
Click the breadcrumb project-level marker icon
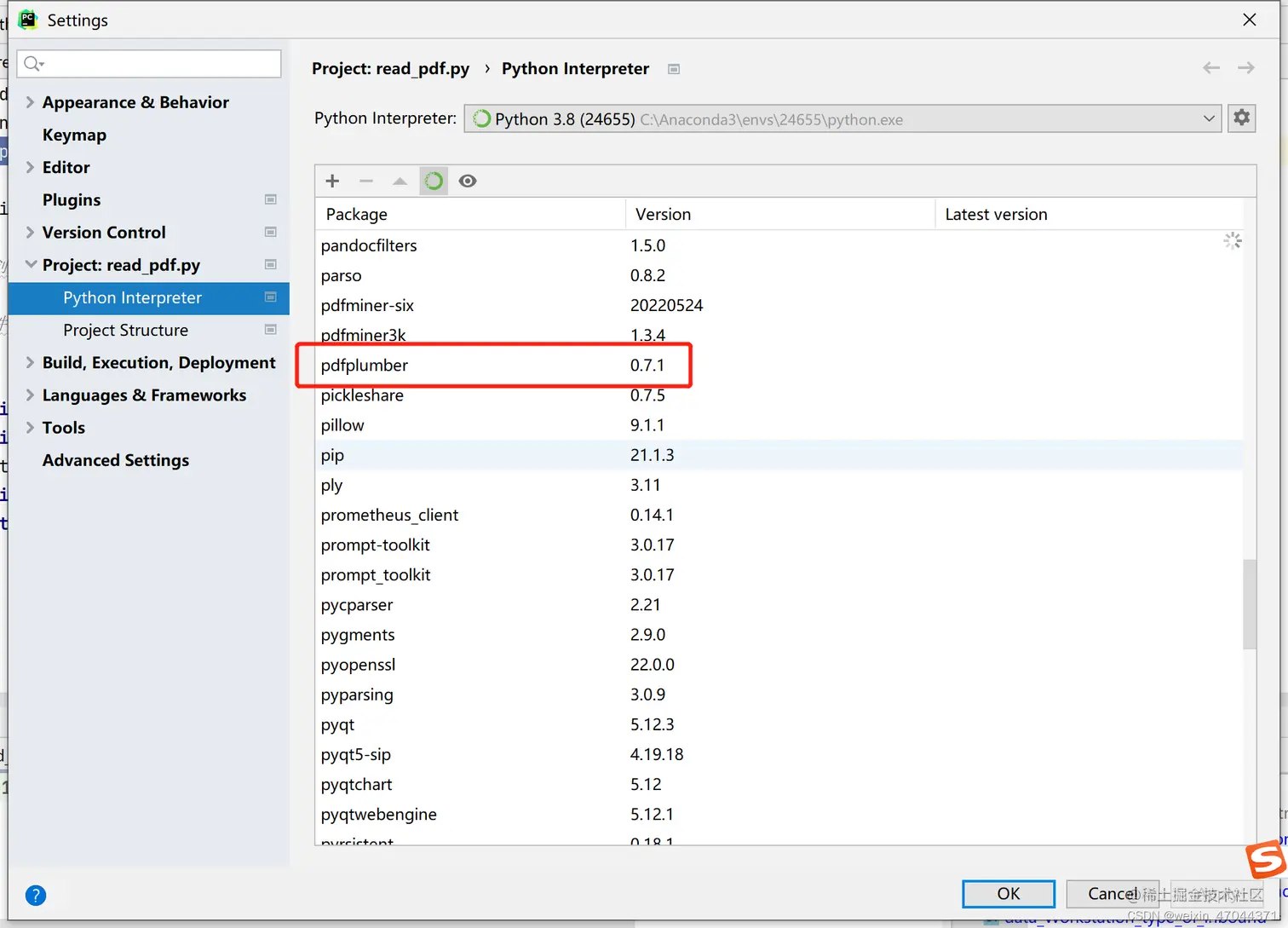pyautogui.click(x=674, y=69)
